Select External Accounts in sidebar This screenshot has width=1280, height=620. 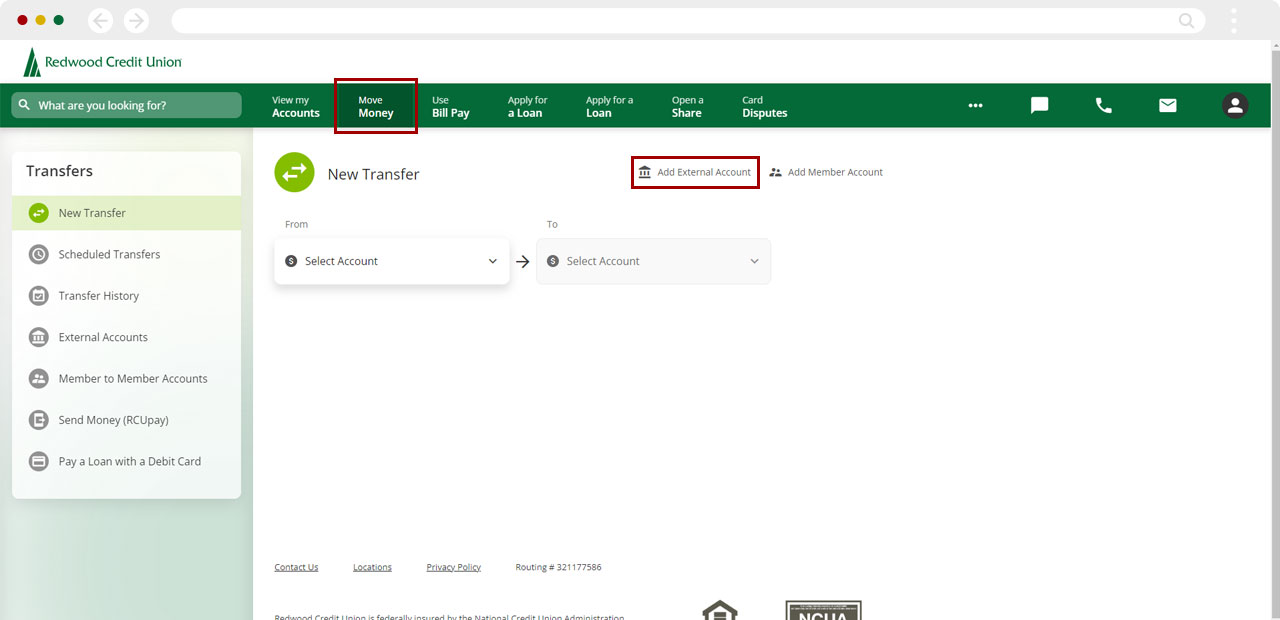126,337
